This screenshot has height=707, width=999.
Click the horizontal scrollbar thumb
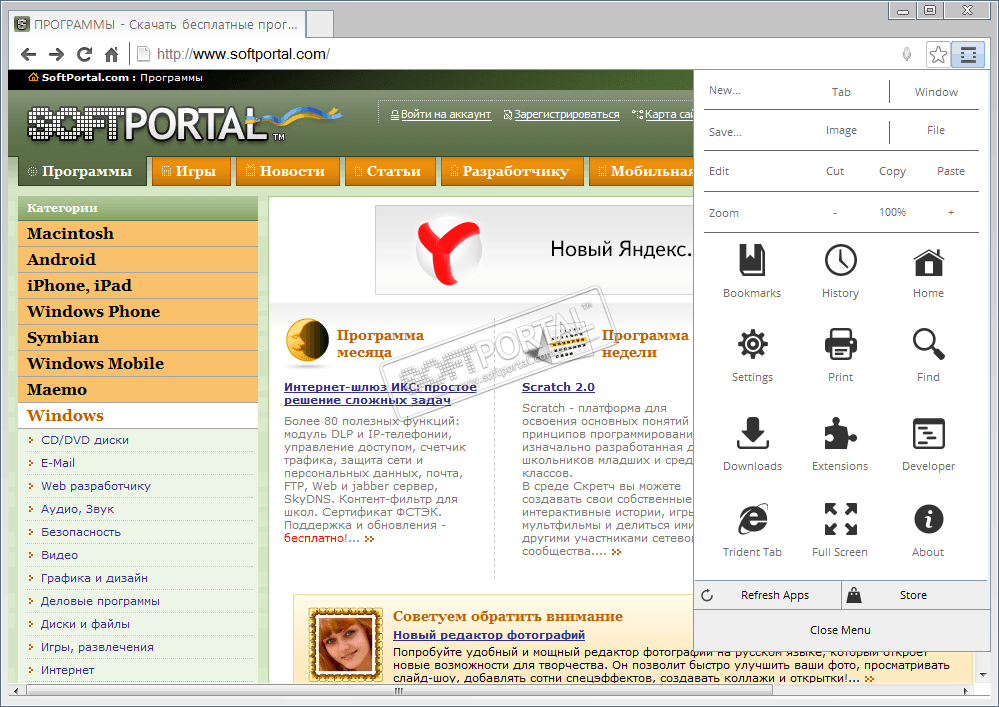(x=399, y=690)
